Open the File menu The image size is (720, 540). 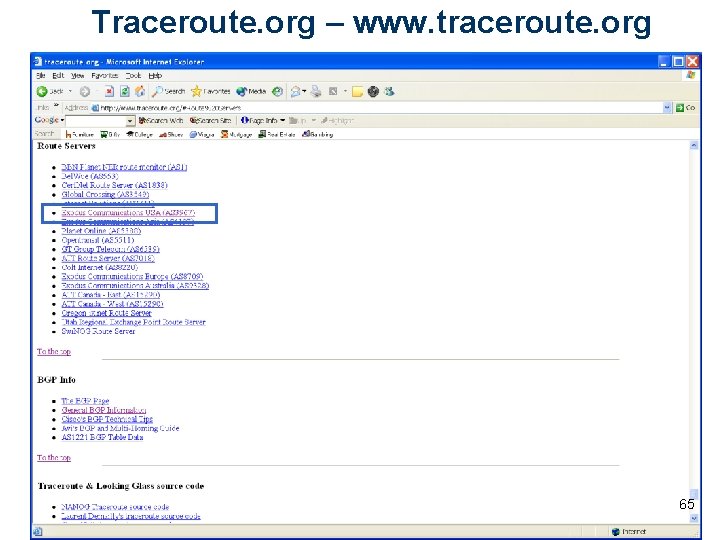[41, 75]
